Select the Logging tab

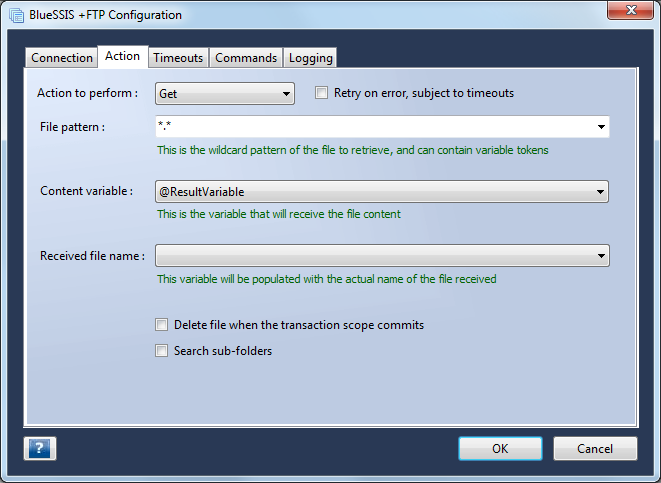(x=311, y=58)
